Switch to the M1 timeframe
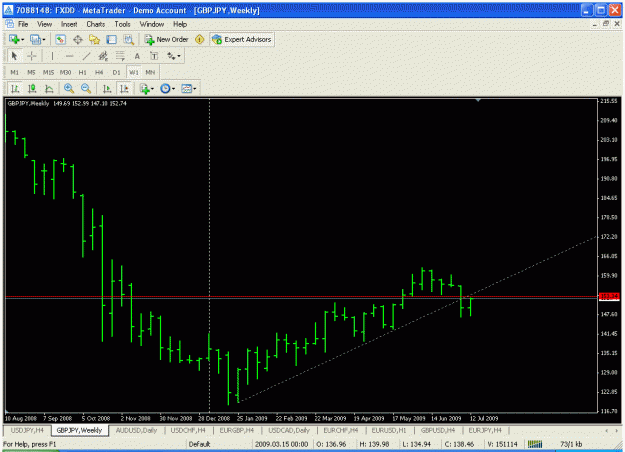625x452 pixels. pos(14,72)
